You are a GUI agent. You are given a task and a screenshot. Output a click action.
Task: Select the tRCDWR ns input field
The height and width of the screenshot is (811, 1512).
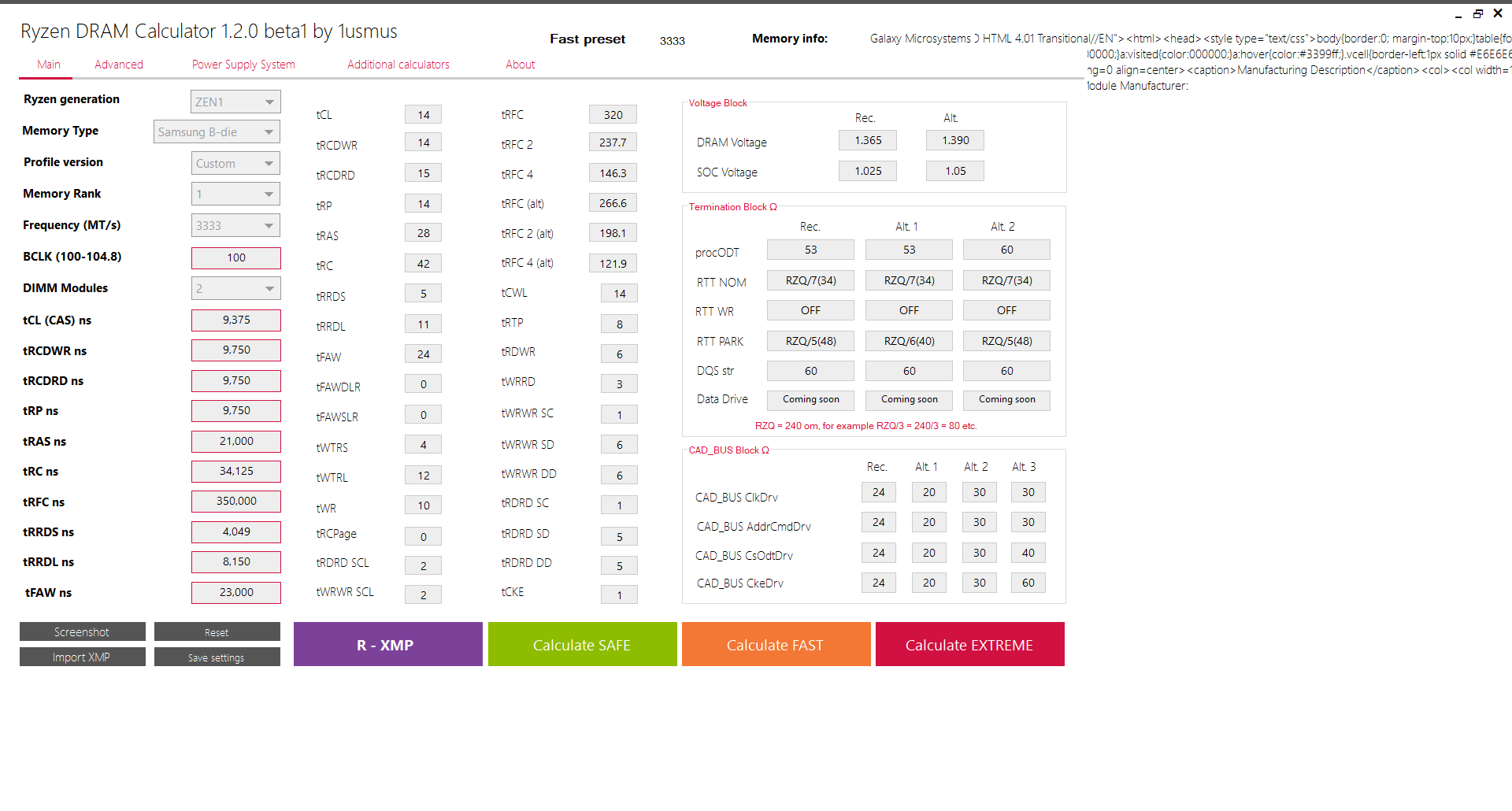[x=236, y=350]
